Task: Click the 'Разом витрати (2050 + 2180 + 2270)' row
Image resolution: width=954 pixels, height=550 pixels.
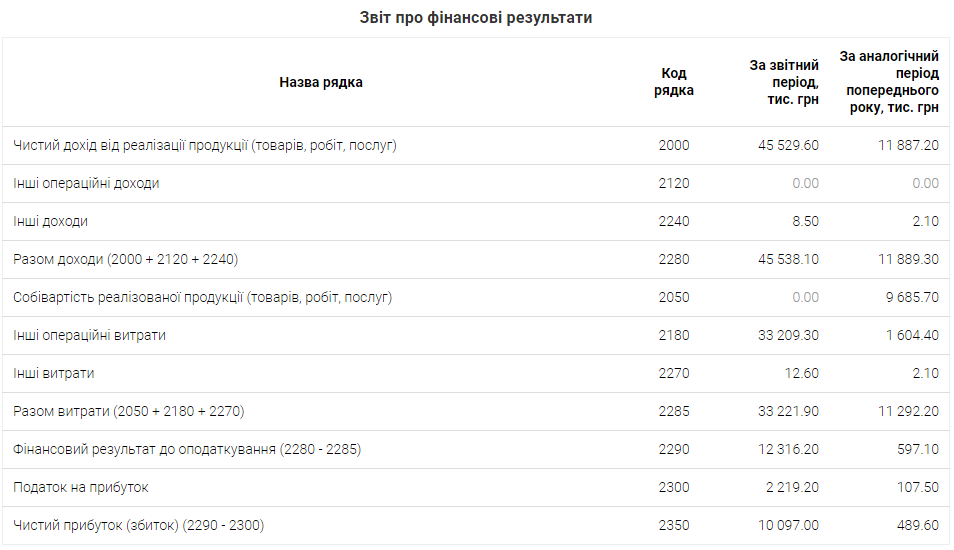Action: (129, 411)
